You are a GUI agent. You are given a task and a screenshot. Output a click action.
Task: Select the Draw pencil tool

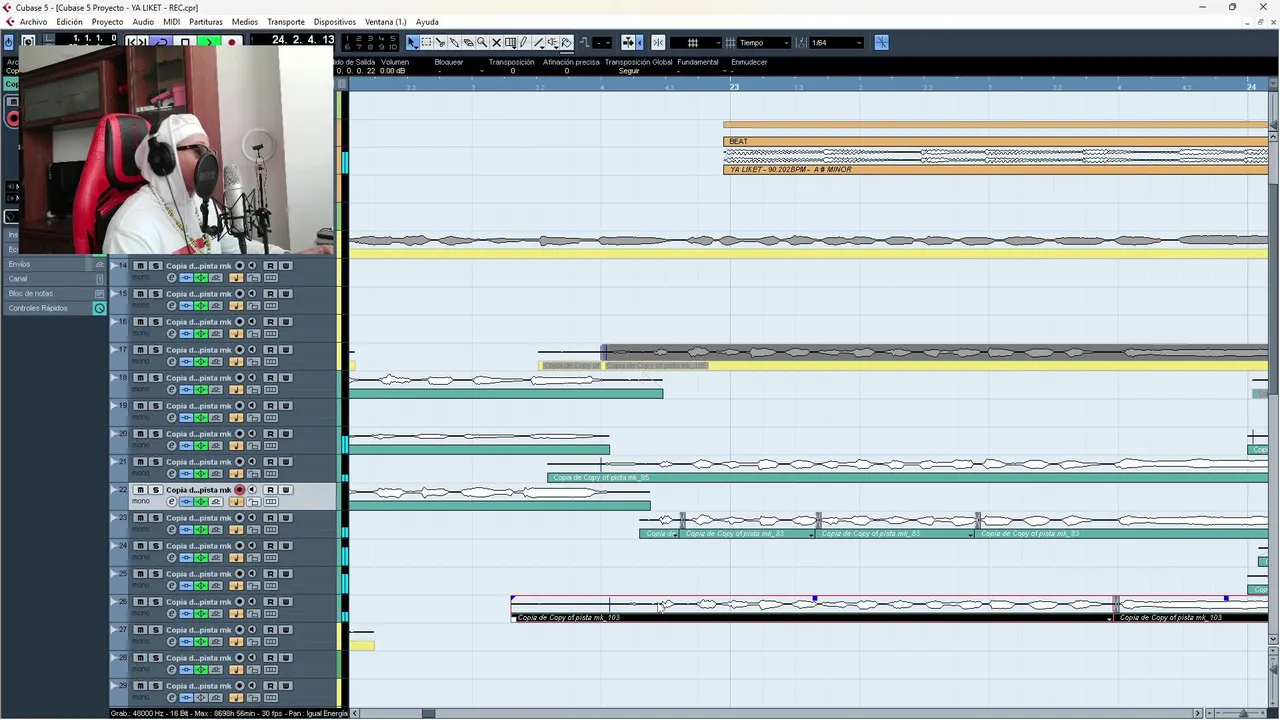coord(524,43)
